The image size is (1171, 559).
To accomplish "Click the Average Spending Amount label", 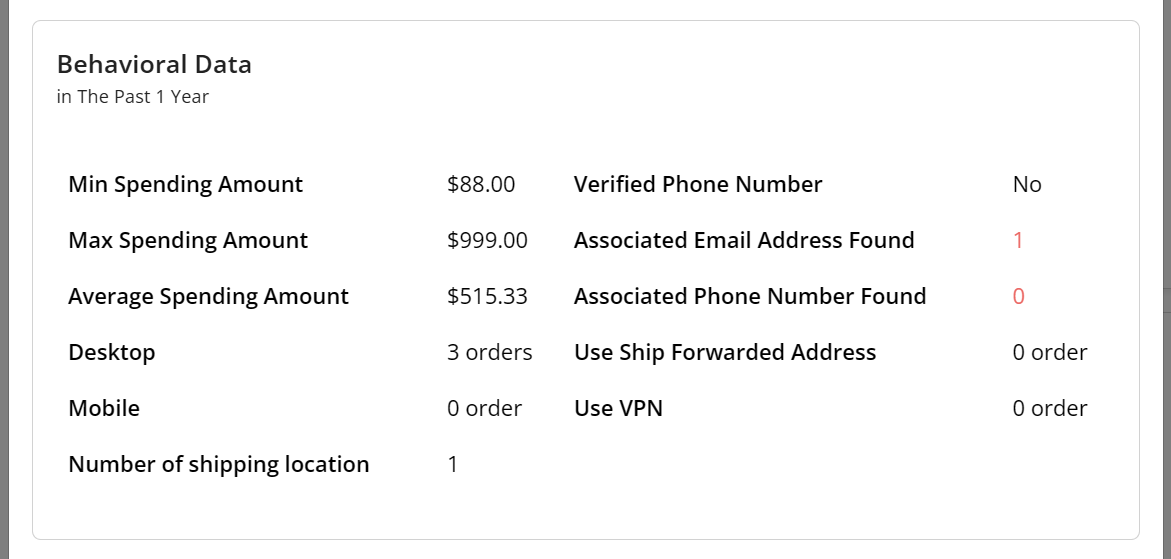I will coord(208,296).
